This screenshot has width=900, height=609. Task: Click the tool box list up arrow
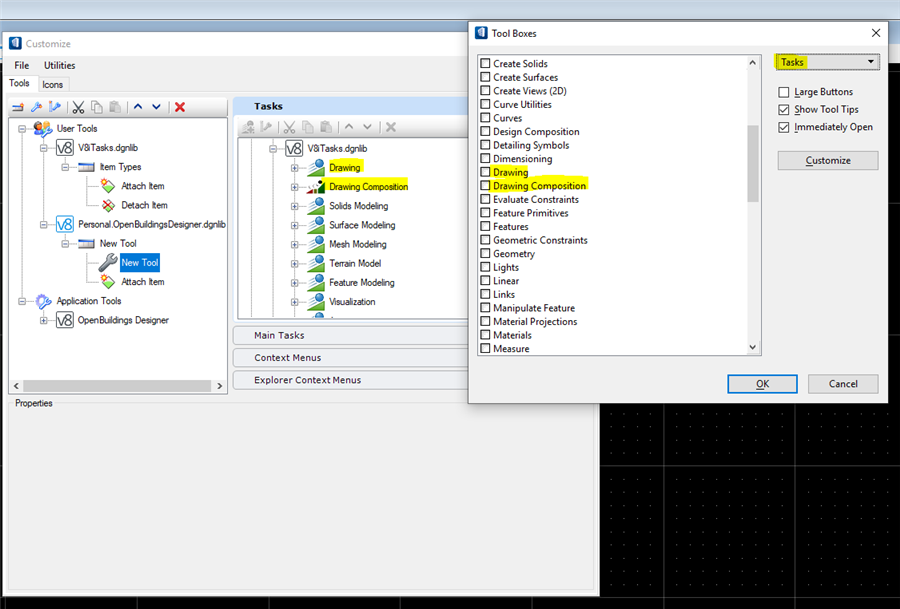click(x=752, y=63)
